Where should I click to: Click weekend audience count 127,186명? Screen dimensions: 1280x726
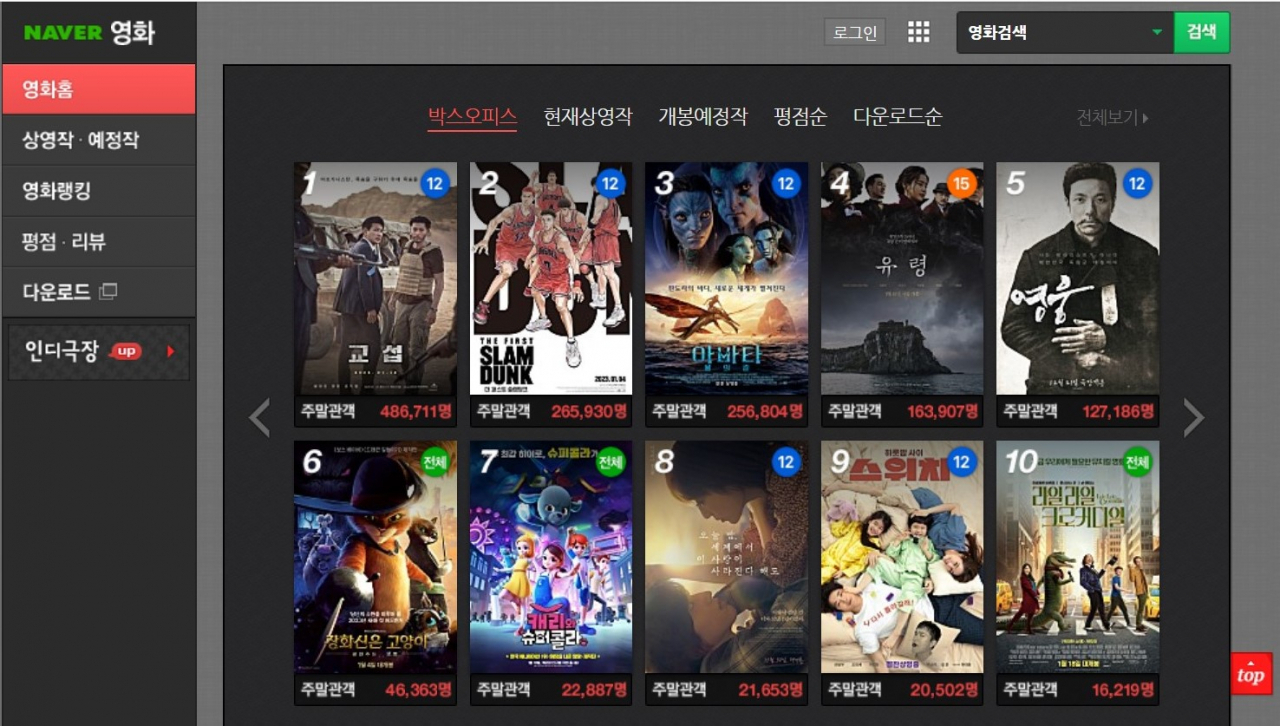[x=1118, y=411]
